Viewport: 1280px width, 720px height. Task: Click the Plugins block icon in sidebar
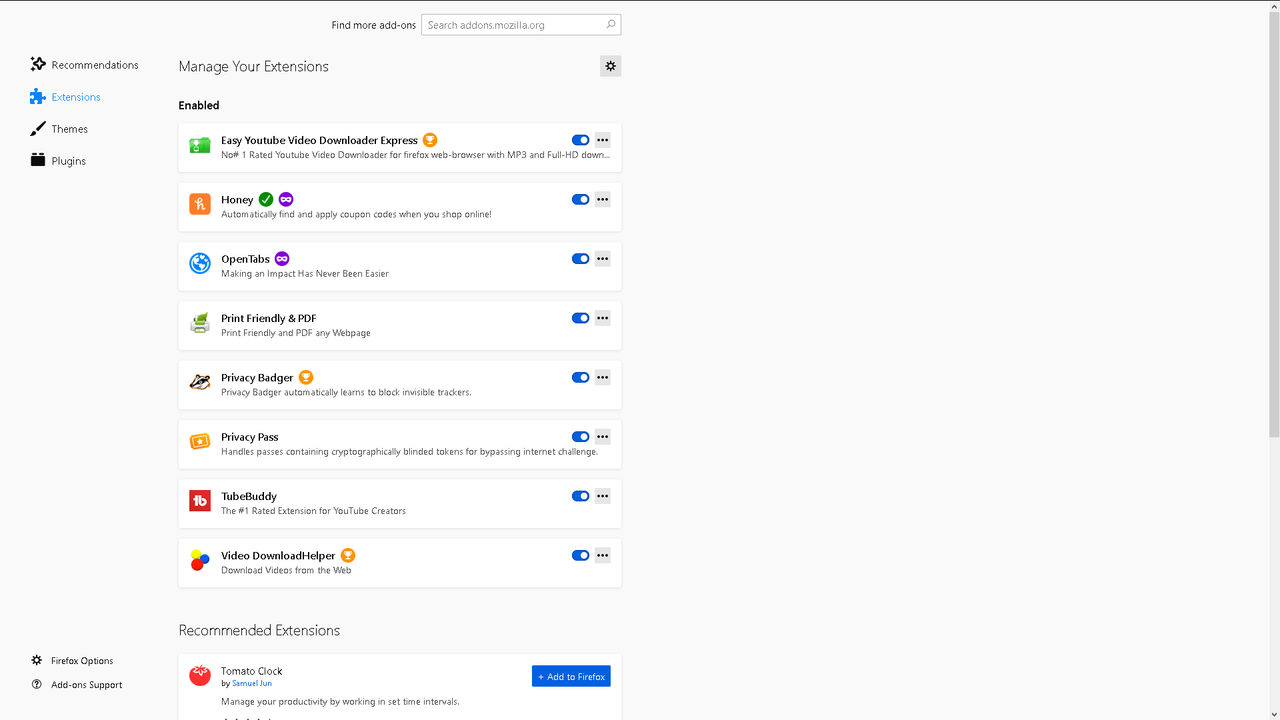coord(38,160)
